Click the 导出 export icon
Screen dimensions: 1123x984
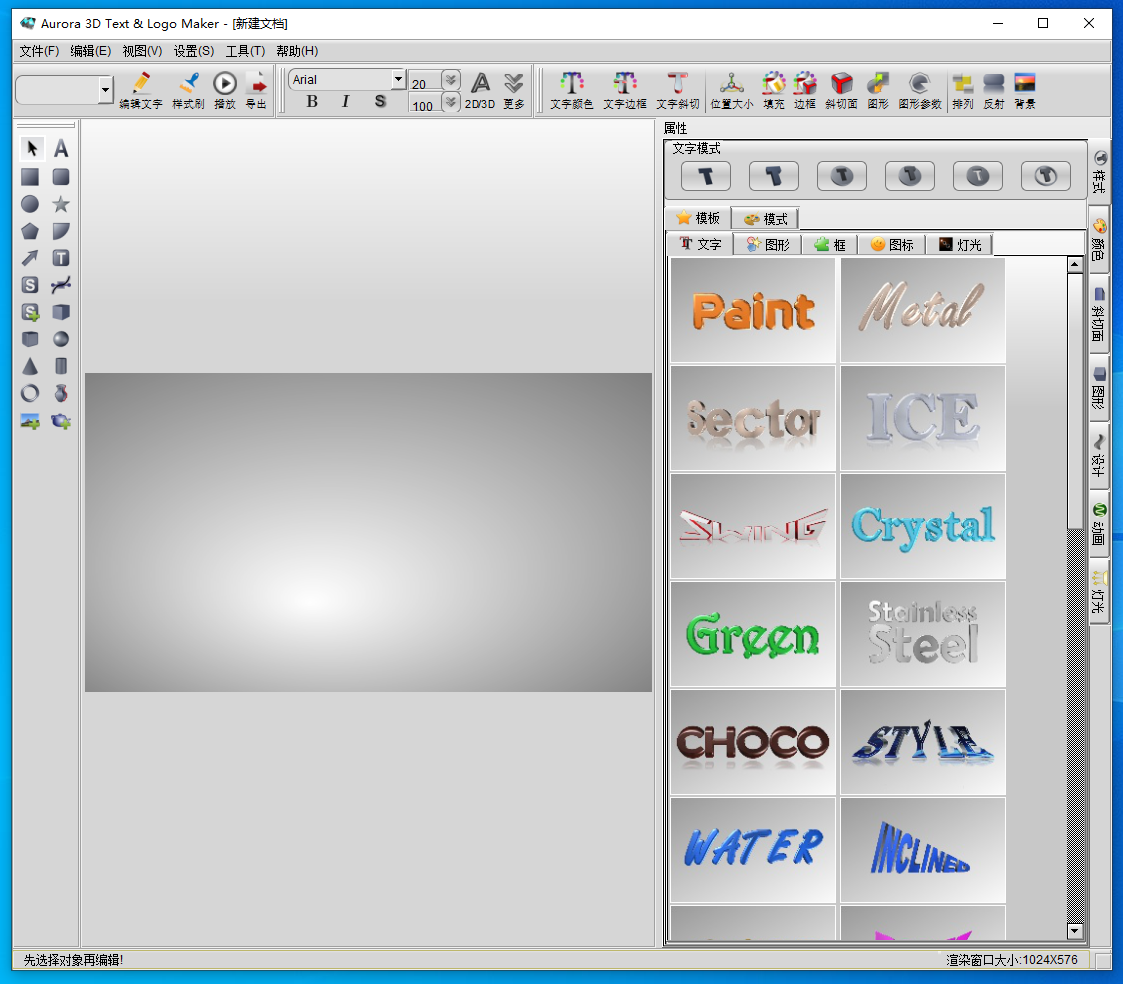coord(256,90)
